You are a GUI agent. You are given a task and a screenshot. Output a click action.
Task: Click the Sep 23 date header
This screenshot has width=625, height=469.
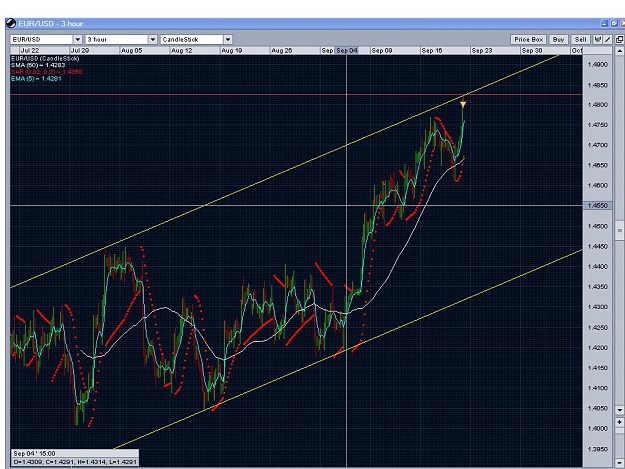482,51
